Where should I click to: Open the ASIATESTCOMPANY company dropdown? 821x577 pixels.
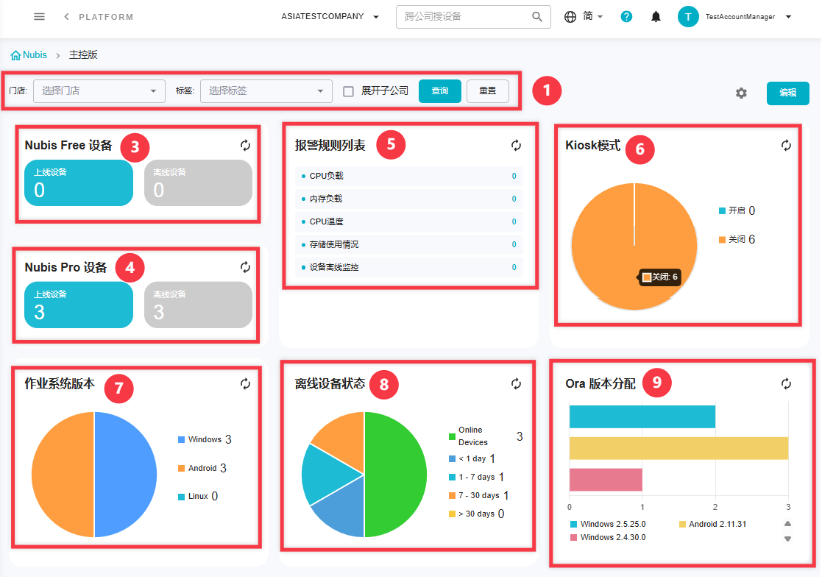(330, 17)
